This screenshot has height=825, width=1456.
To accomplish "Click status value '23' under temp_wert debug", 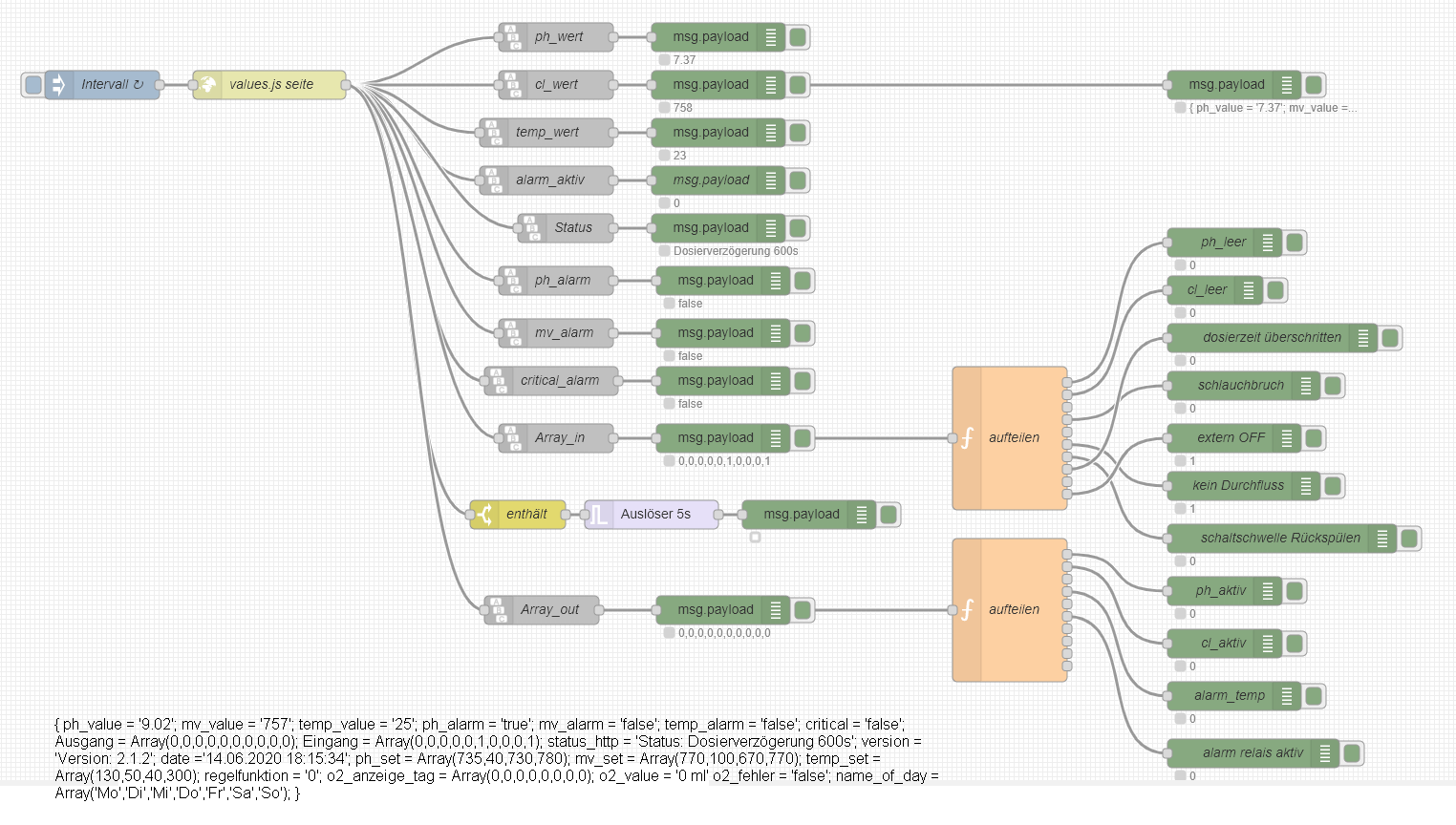I will (x=679, y=156).
